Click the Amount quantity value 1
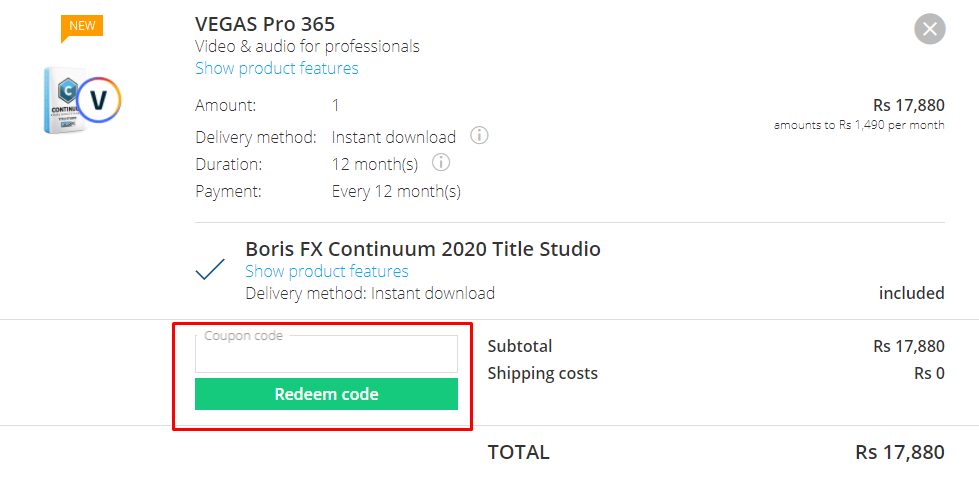 tap(336, 105)
